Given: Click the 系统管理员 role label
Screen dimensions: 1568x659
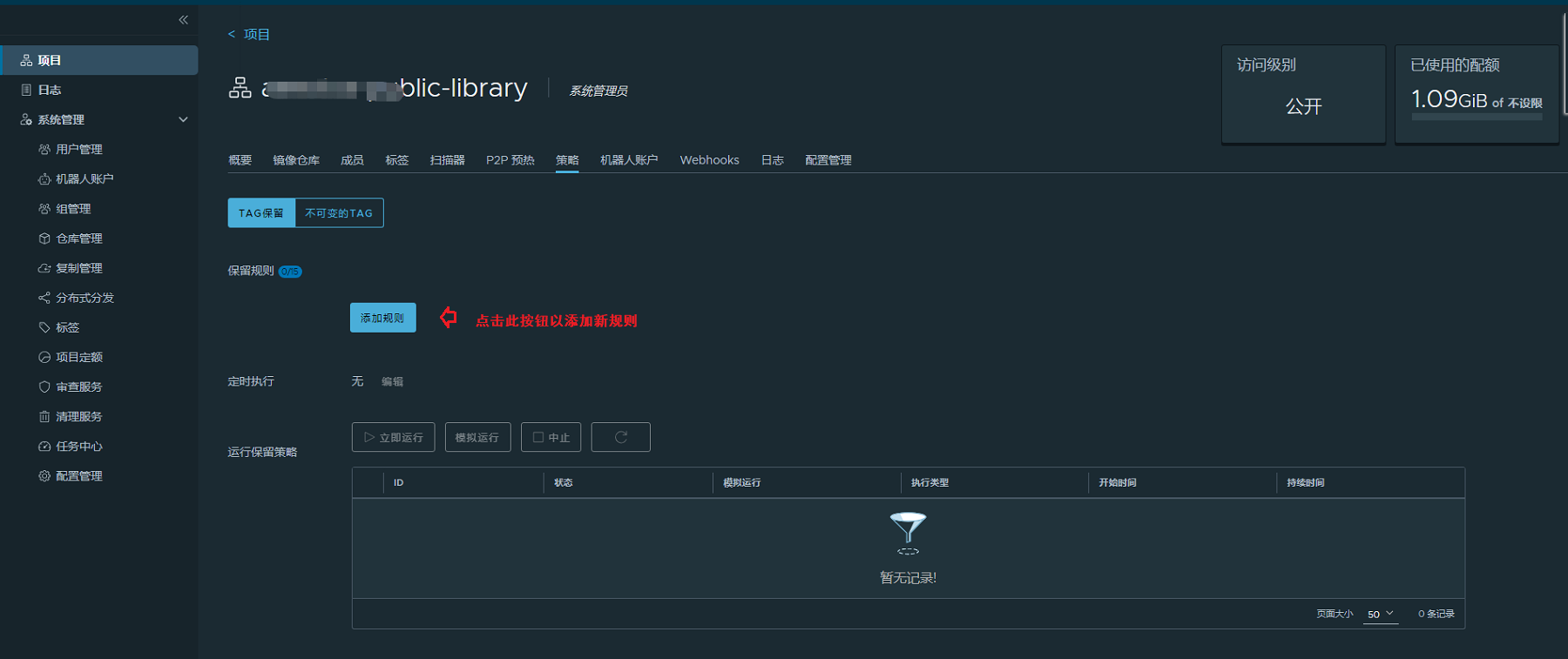Looking at the screenshot, I should click(598, 91).
